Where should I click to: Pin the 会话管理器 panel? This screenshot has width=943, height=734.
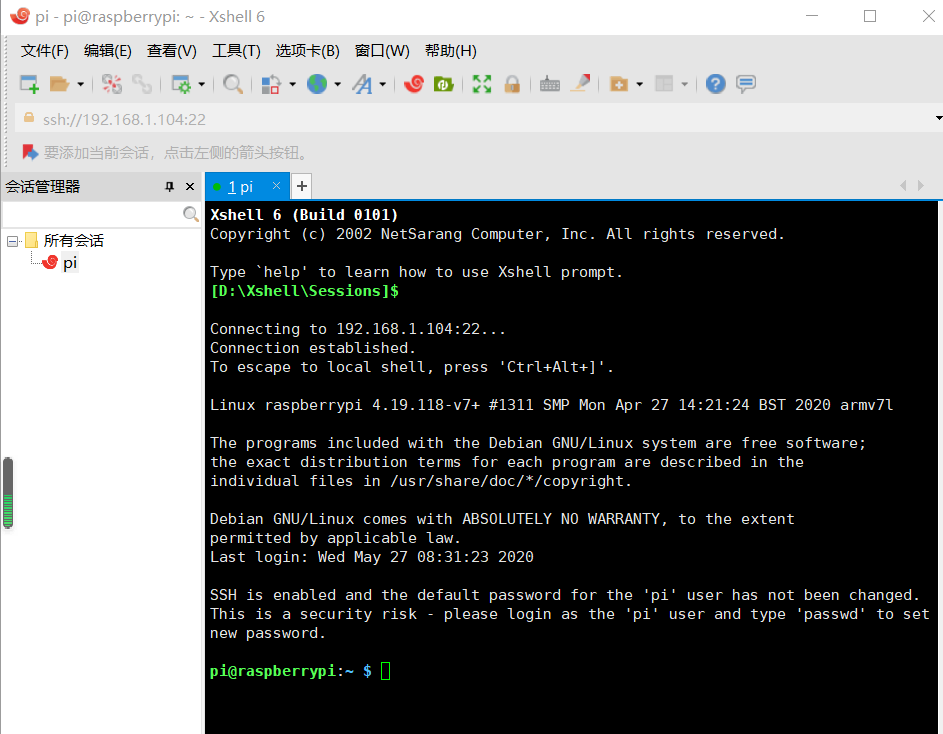click(170, 187)
